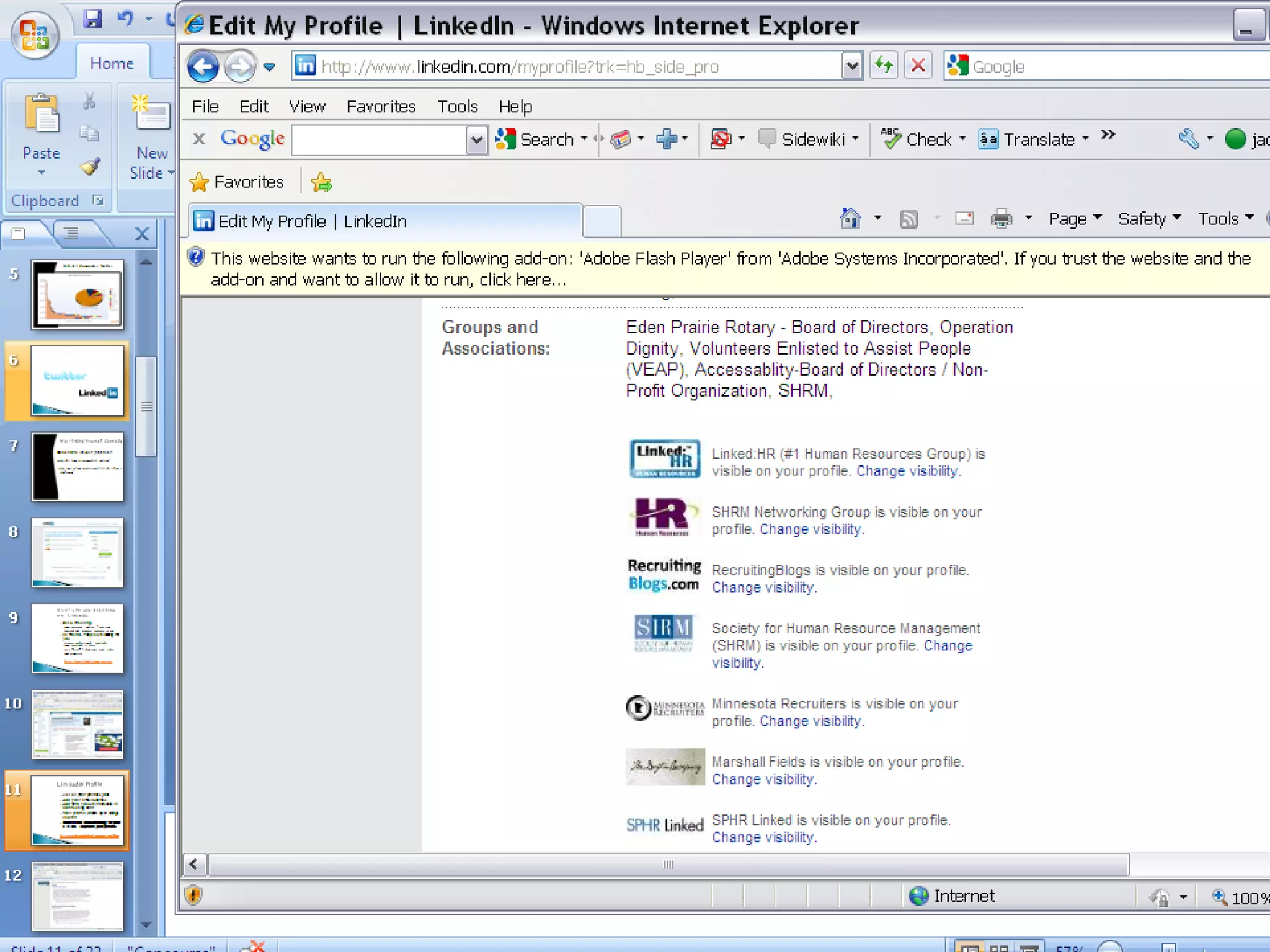
Task: Click the RSS feeds icon
Action: tap(908, 219)
